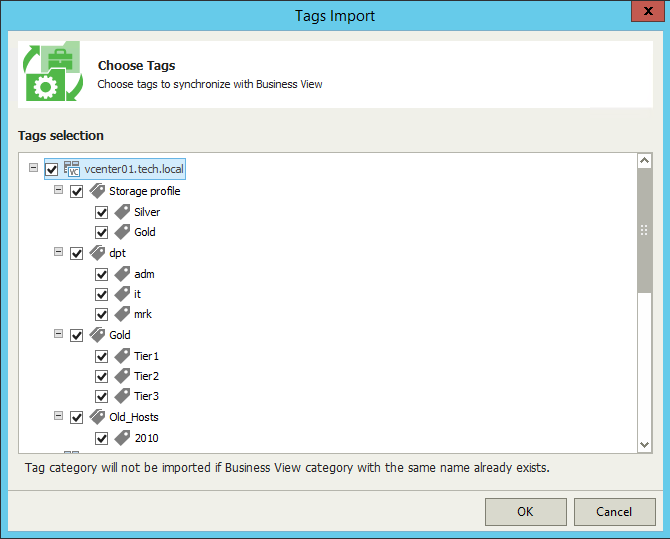The image size is (670, 539).
Task: Click the dpt category tag icon
Action: click(97, 253)
